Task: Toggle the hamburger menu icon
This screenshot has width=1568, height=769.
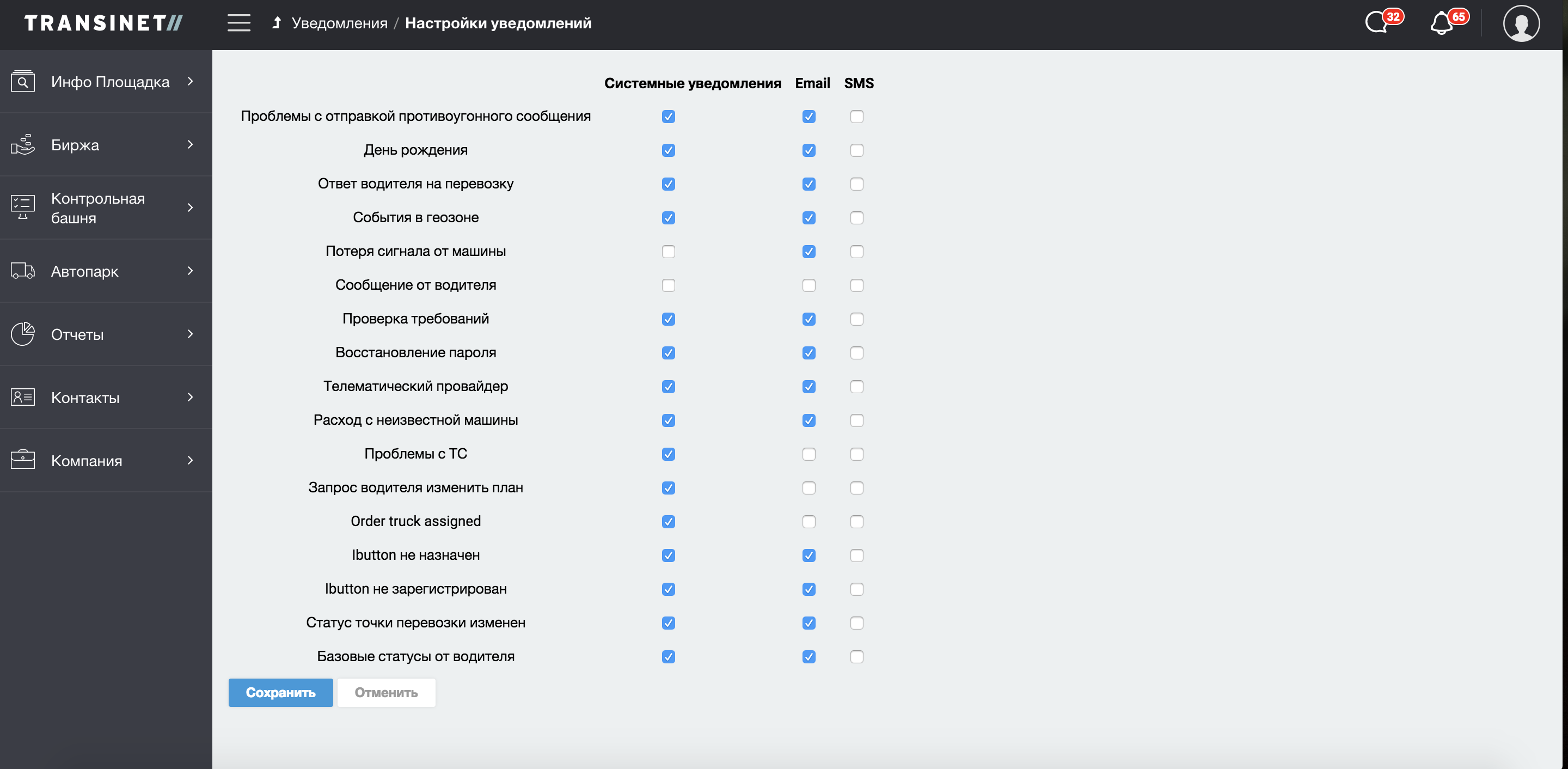Action: [x=238, y=23]
